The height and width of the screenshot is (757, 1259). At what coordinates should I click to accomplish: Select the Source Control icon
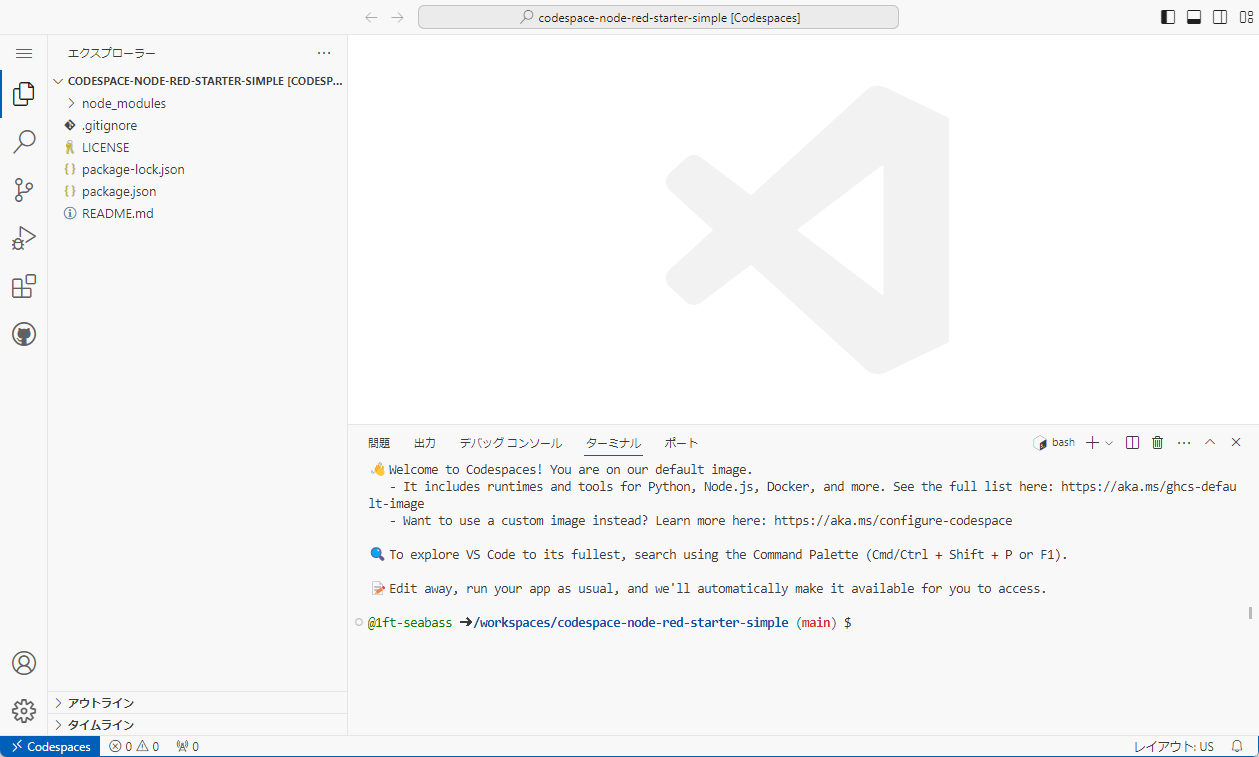24,190
